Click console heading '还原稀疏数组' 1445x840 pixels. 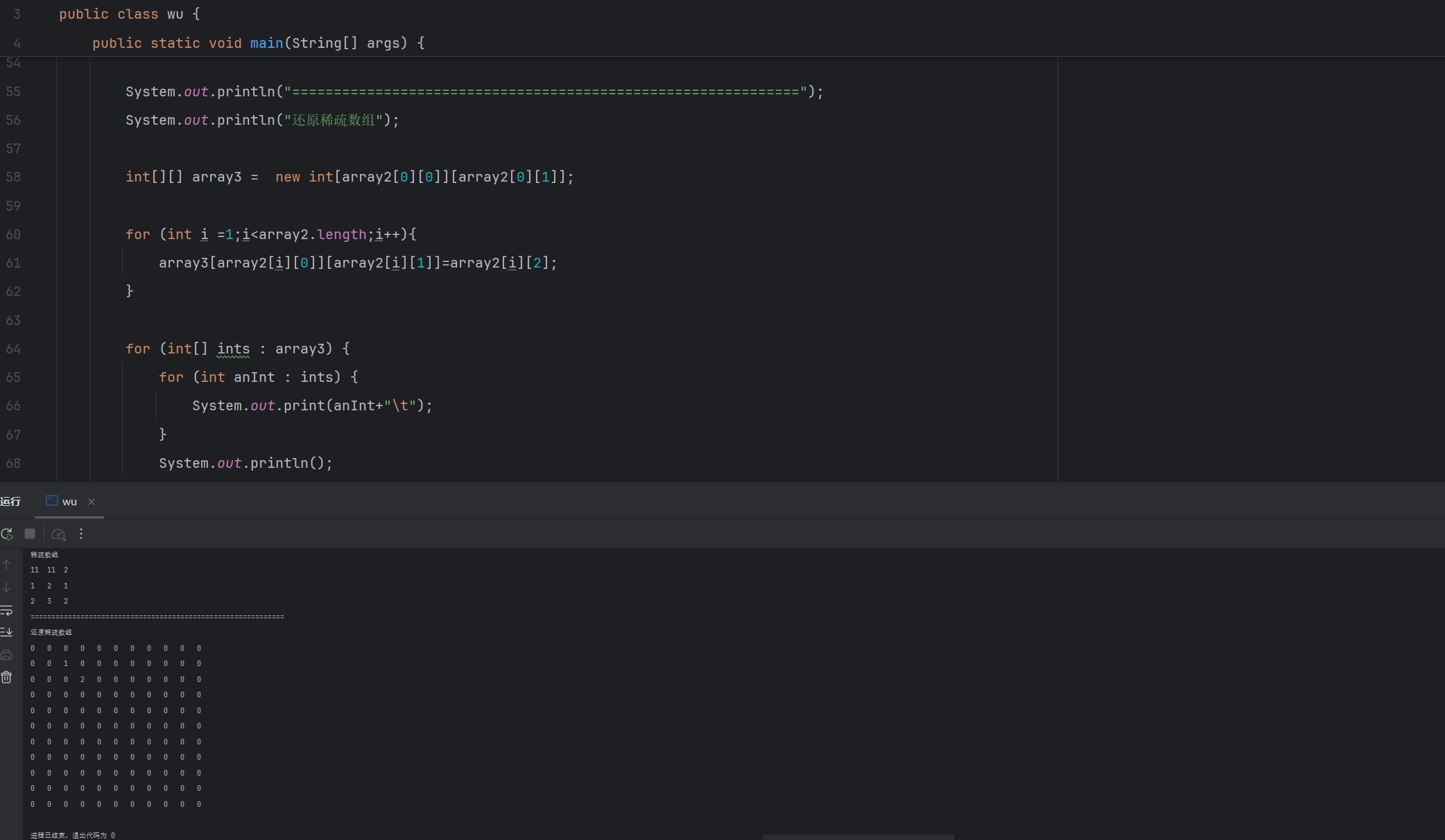click(x=51, y=632)
